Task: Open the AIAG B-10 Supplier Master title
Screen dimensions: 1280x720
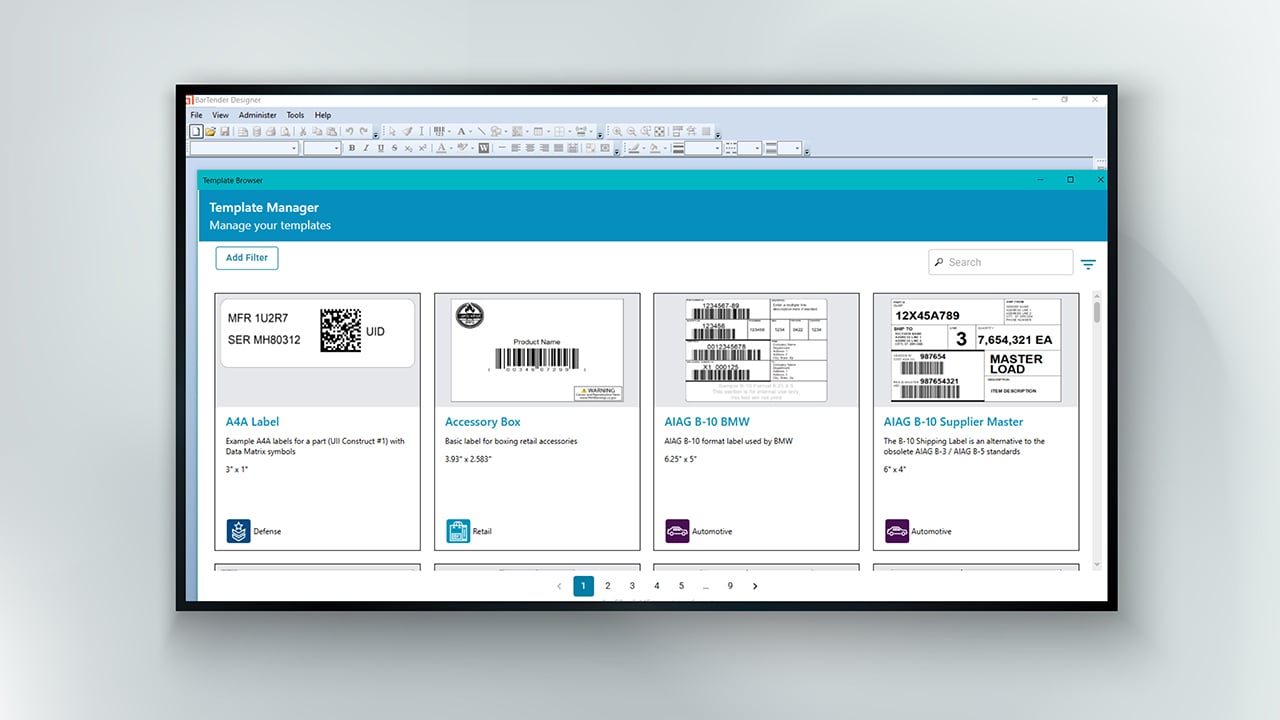Action: coord(954,422)
